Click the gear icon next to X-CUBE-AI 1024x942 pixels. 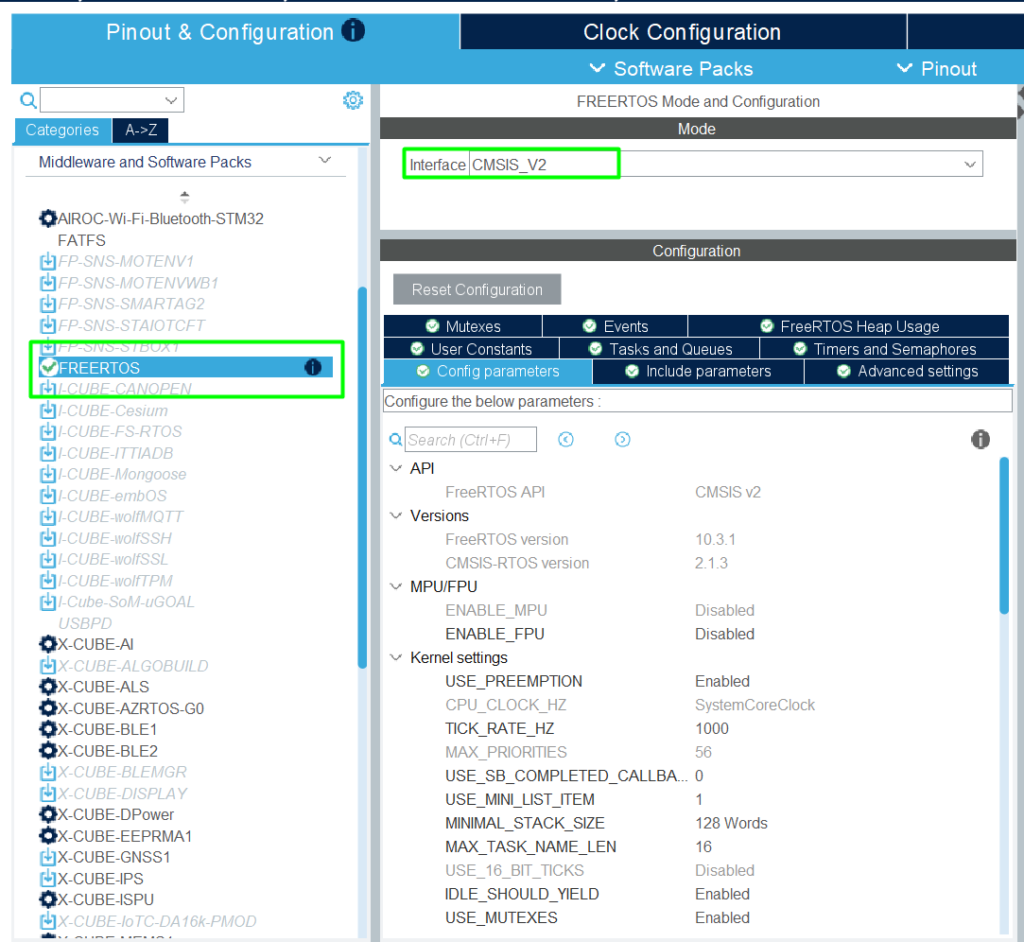(47, 644)
